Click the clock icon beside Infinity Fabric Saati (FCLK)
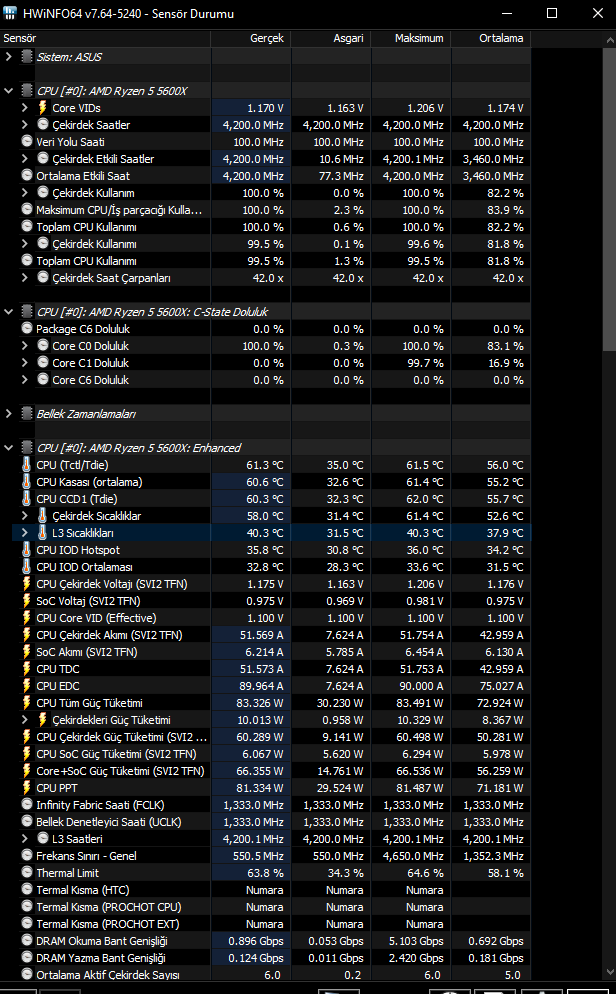 (x=27, y=804)
